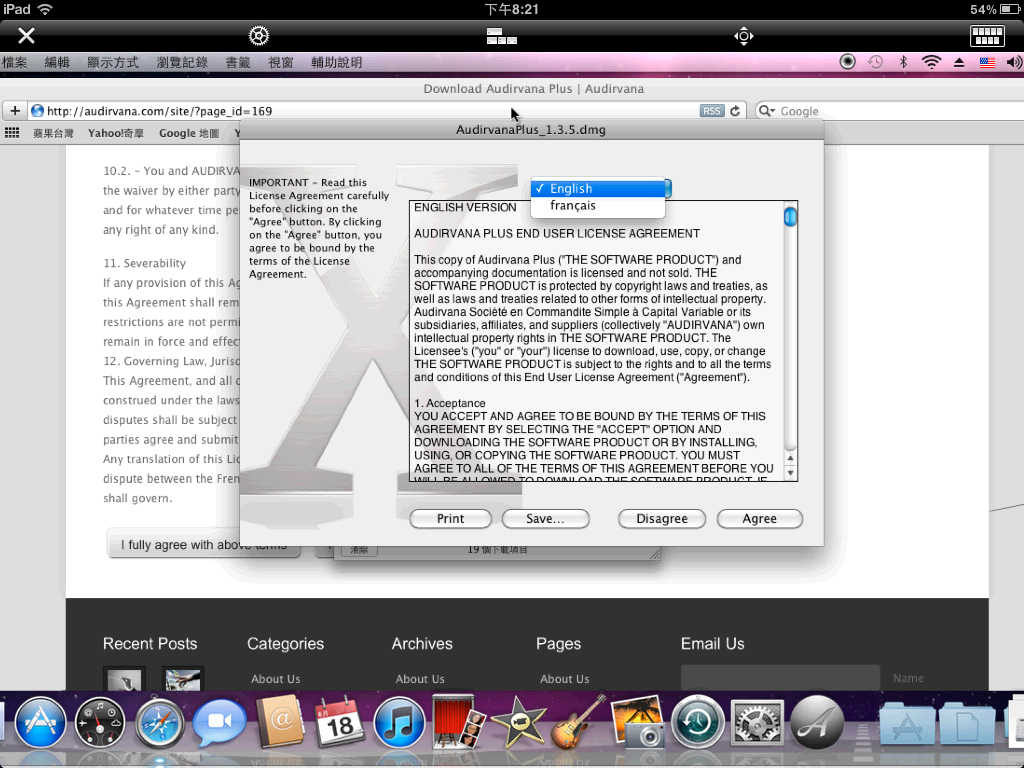Open Photo Booth in the Dock

pyautogui.click(x=458, y=722)
